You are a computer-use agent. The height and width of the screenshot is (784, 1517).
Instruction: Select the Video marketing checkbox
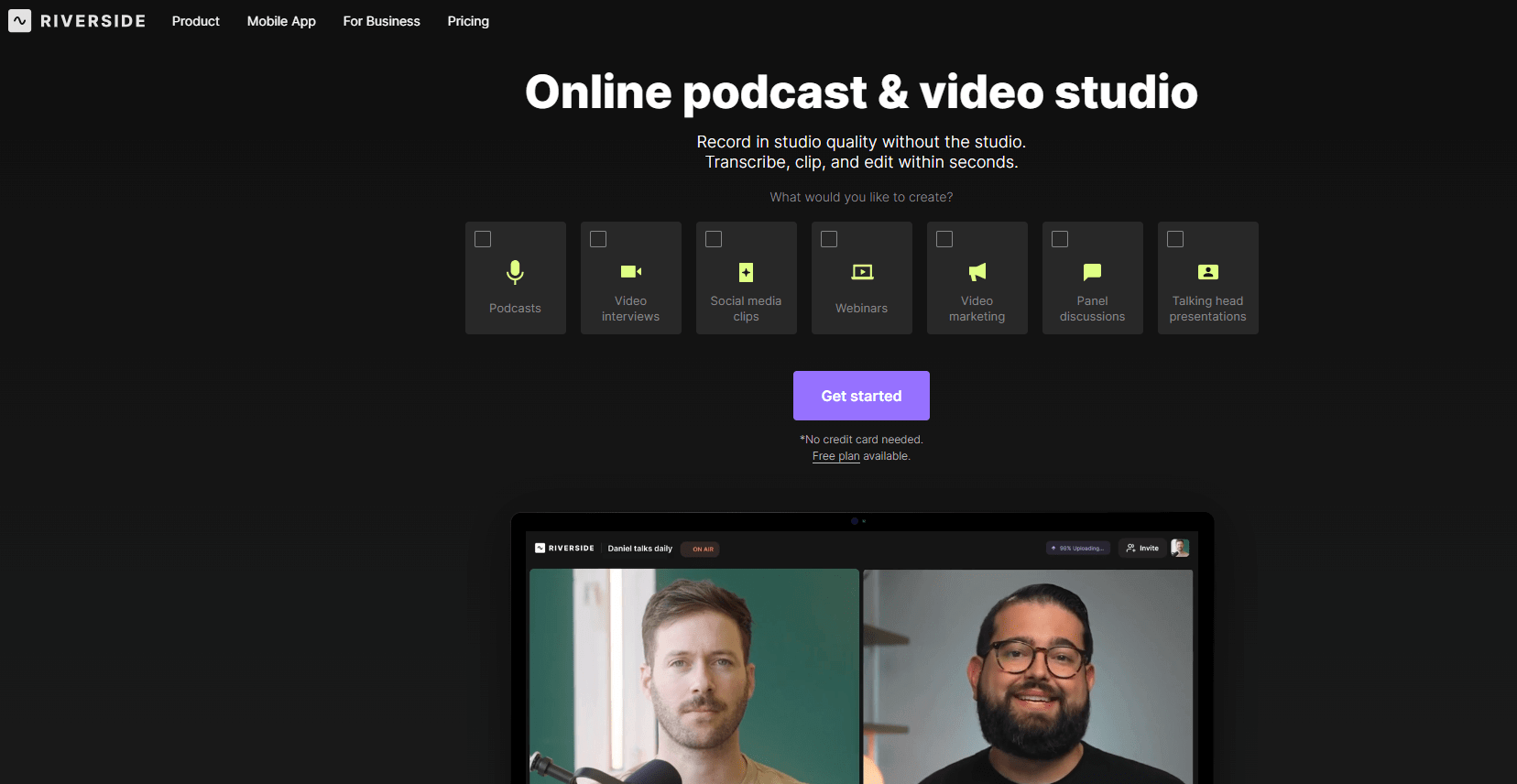[x=944, y=239]
